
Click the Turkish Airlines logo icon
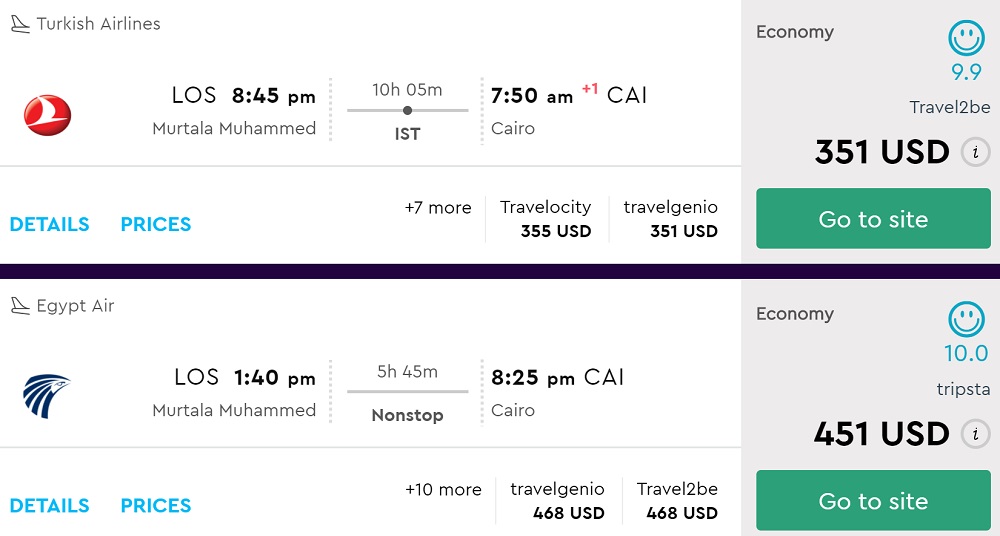click(x=47, y=115)
